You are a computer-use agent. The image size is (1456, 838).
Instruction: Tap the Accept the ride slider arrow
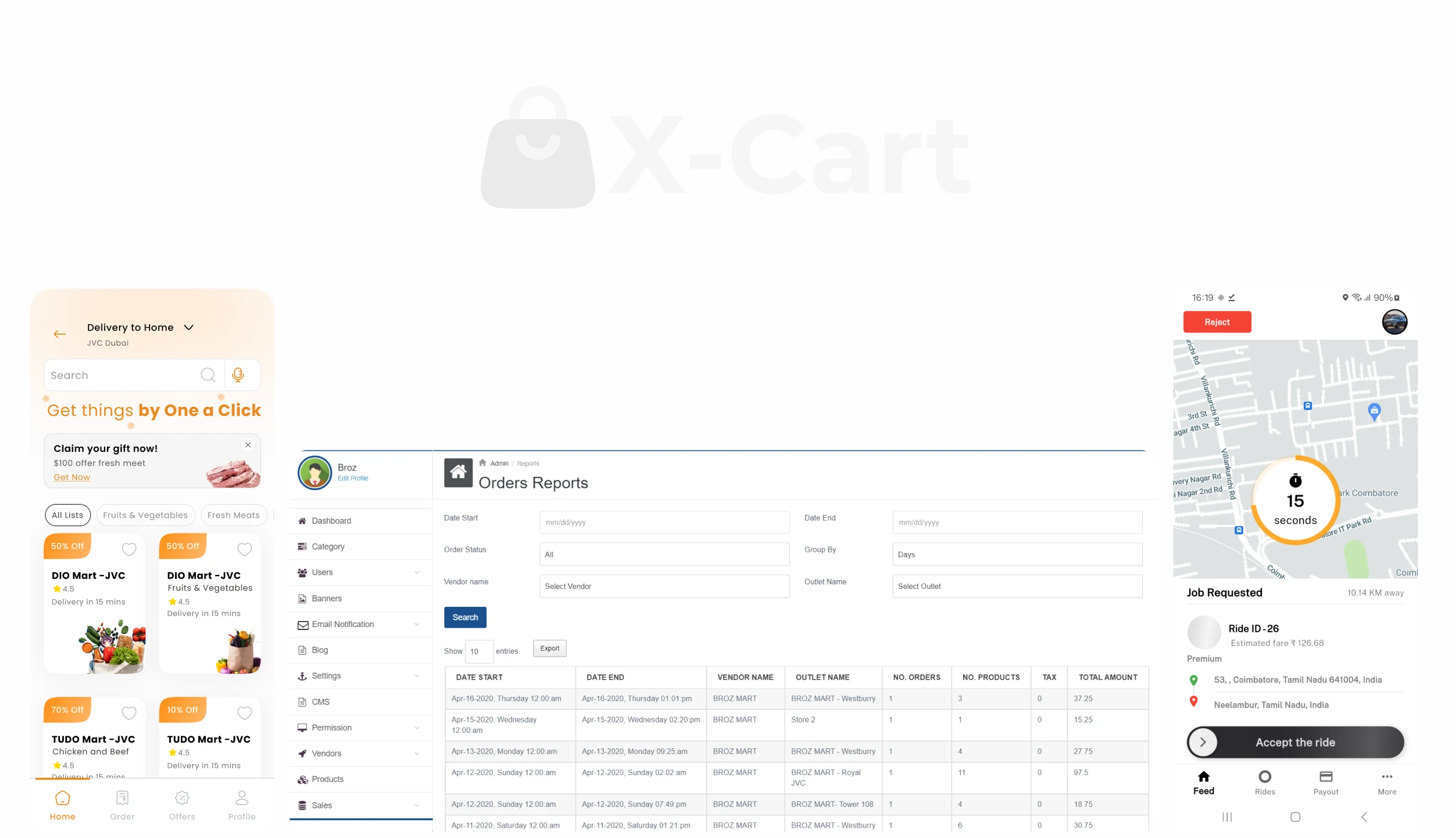point(1202,742)
